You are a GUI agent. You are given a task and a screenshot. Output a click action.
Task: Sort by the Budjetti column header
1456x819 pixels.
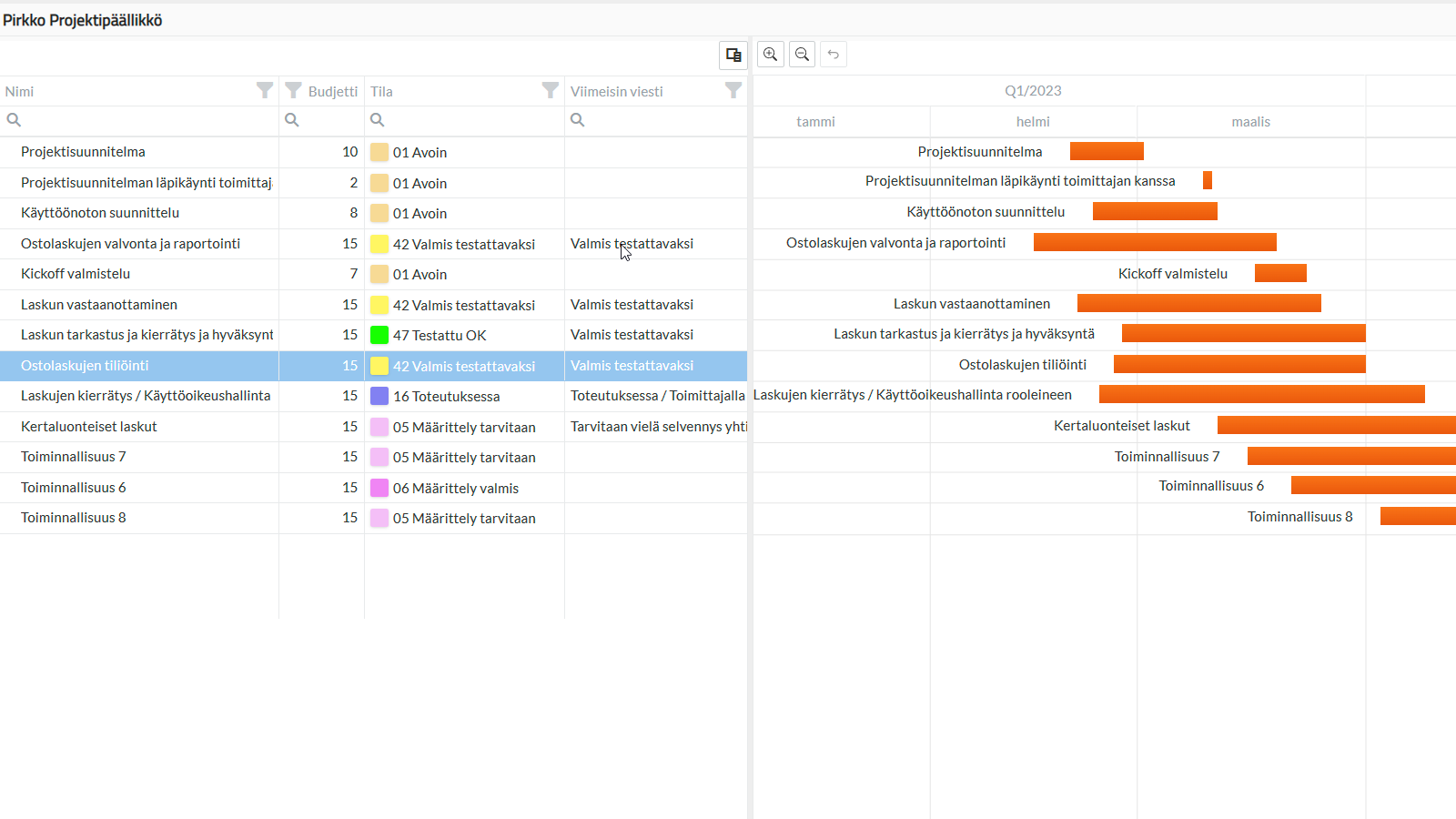[x=333, y=91]
